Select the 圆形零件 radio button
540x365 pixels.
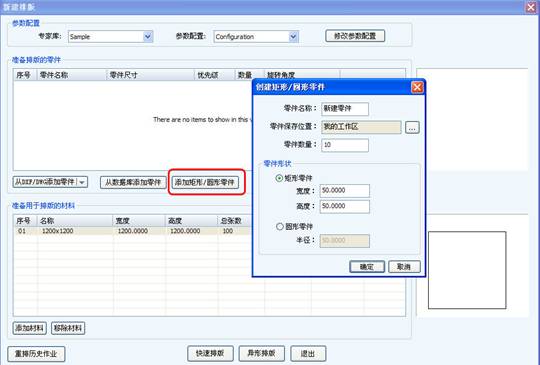(280, 226)
